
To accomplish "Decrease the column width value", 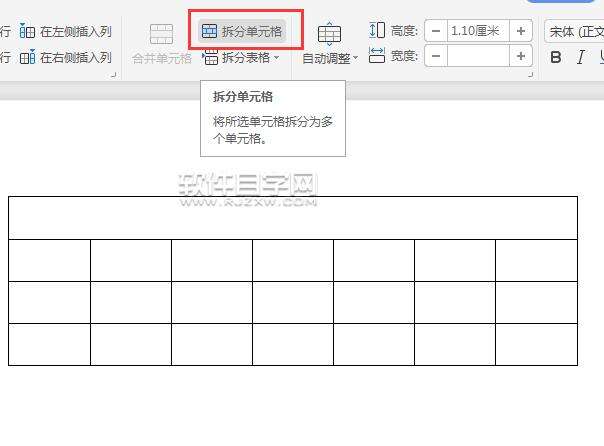I will coord(436,56).
